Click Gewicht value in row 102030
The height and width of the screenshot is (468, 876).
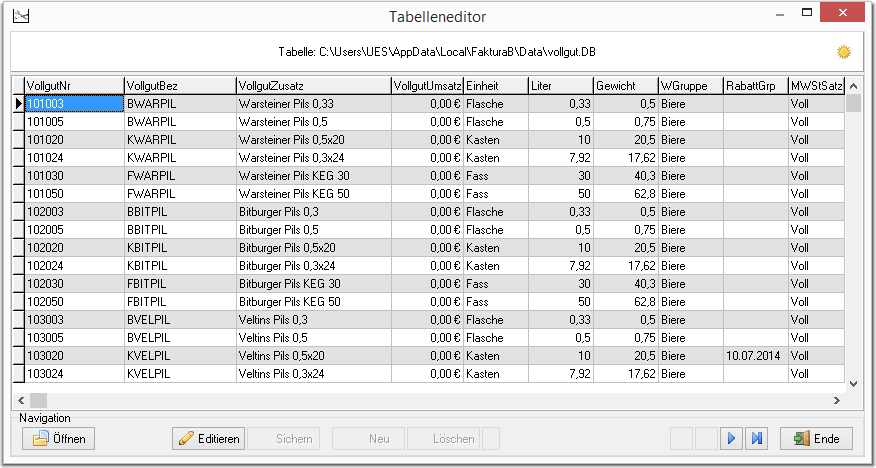click(x=626, y=284)
